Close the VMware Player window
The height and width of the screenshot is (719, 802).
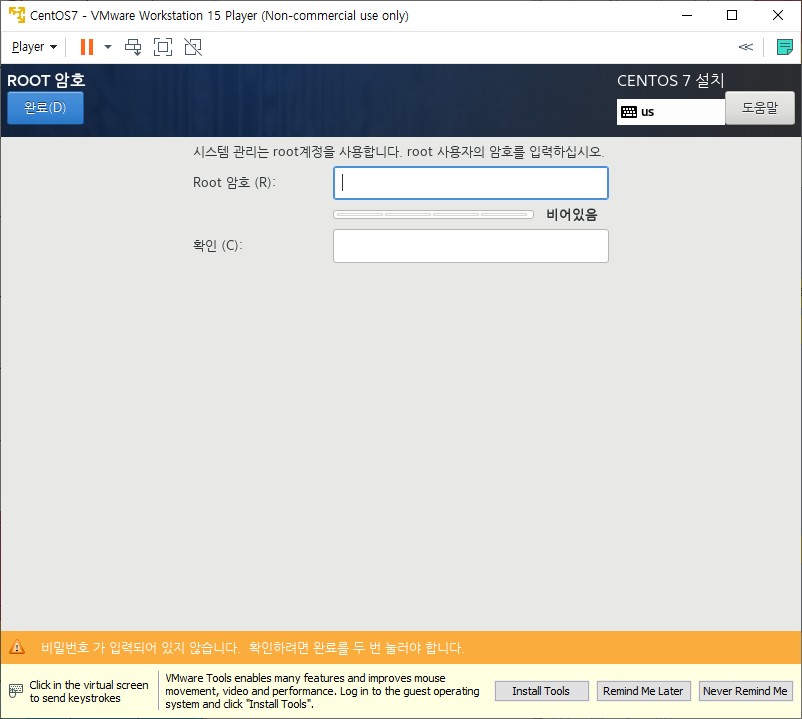point(777,15)
